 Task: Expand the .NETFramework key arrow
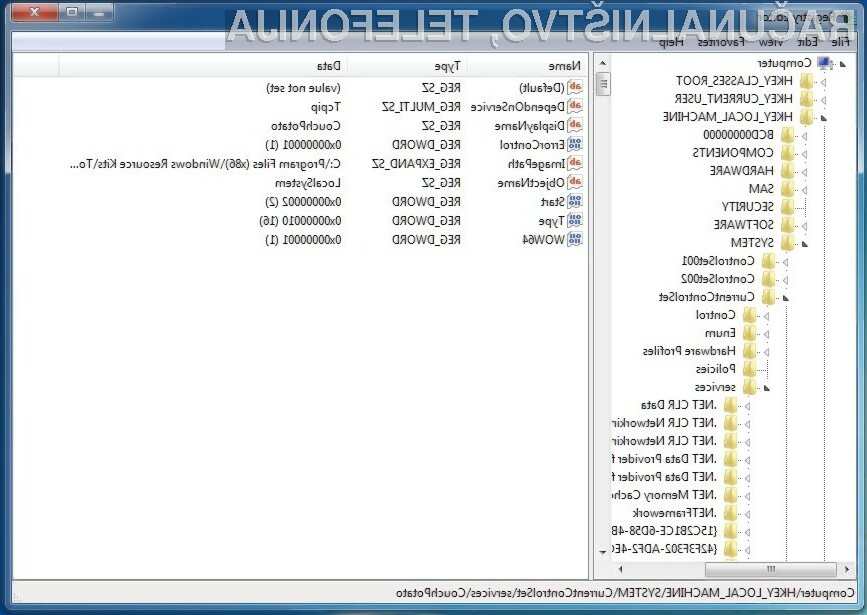pyautogui.click(x=747, y=514)
